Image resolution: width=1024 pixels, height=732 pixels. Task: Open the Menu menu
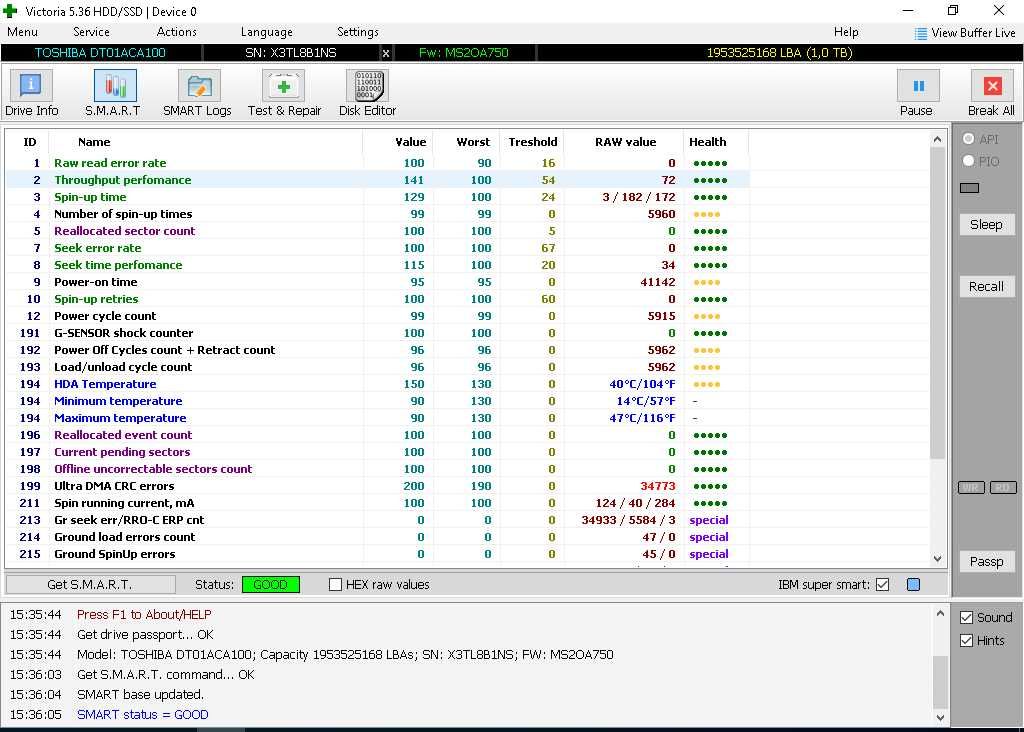(x=22, y=32)
